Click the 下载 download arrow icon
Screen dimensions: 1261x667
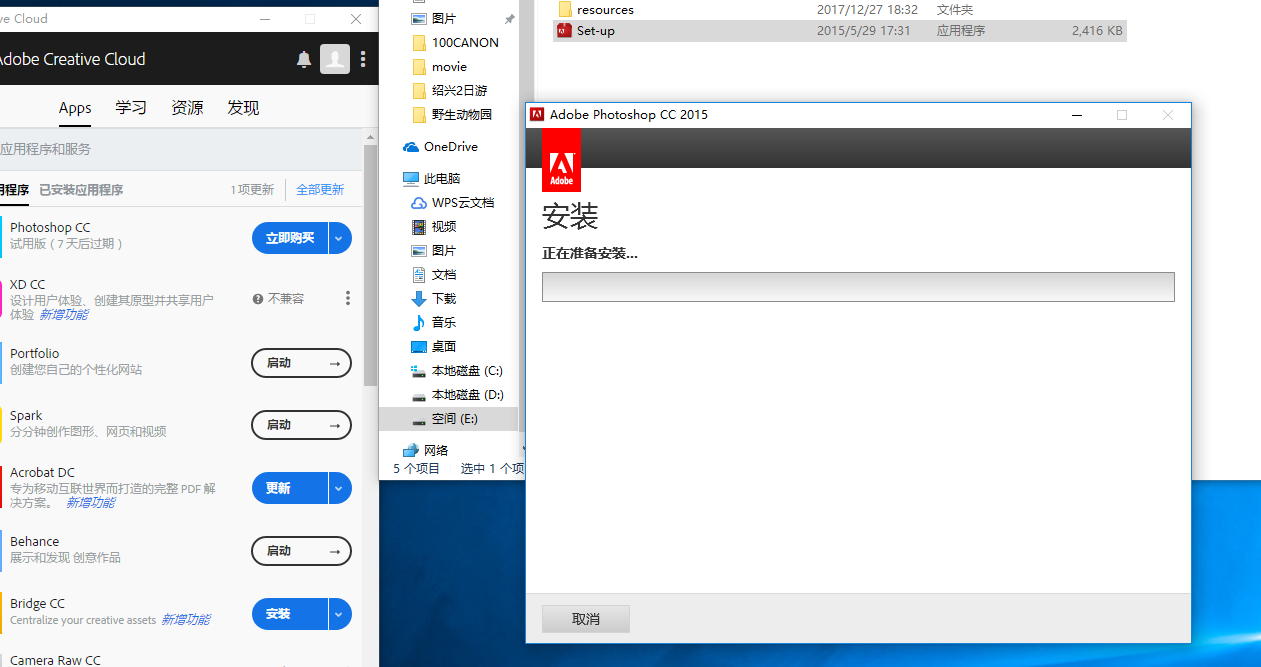419,299
